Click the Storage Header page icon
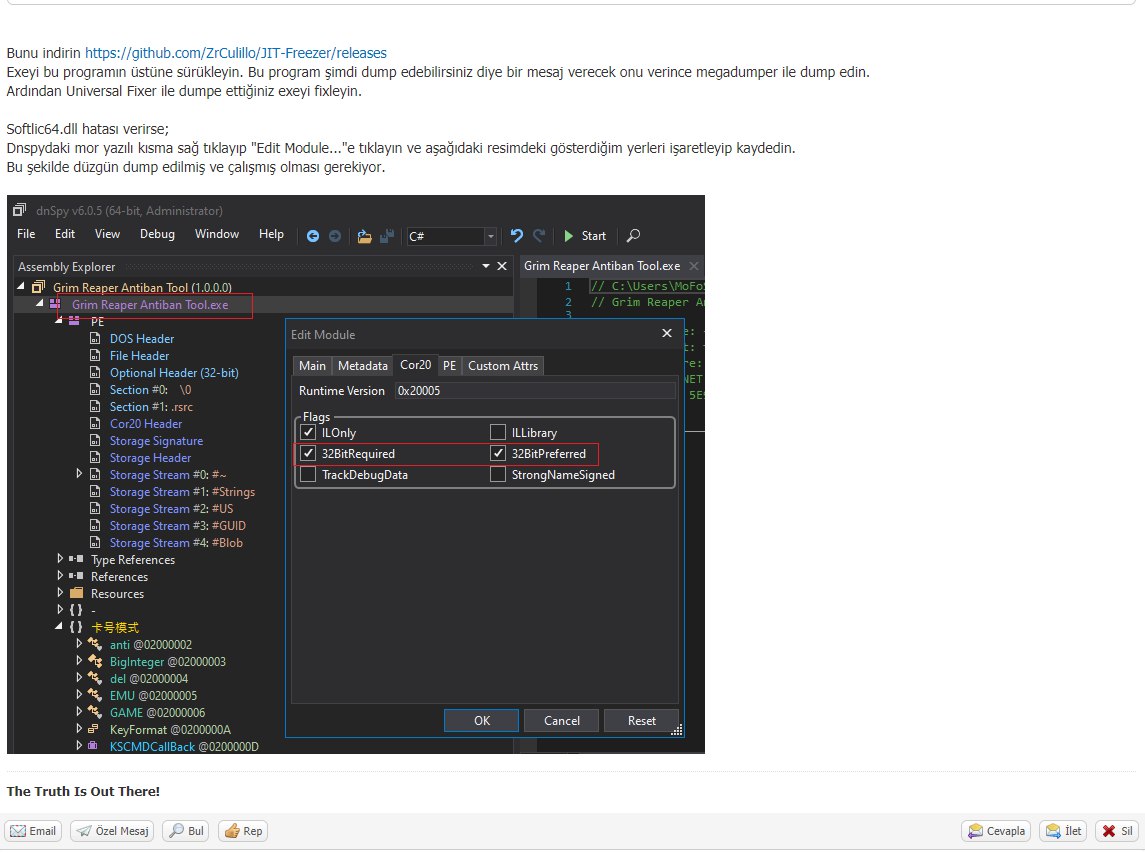The height and width of the screenshot is (853, 1145). coord(95,457)
